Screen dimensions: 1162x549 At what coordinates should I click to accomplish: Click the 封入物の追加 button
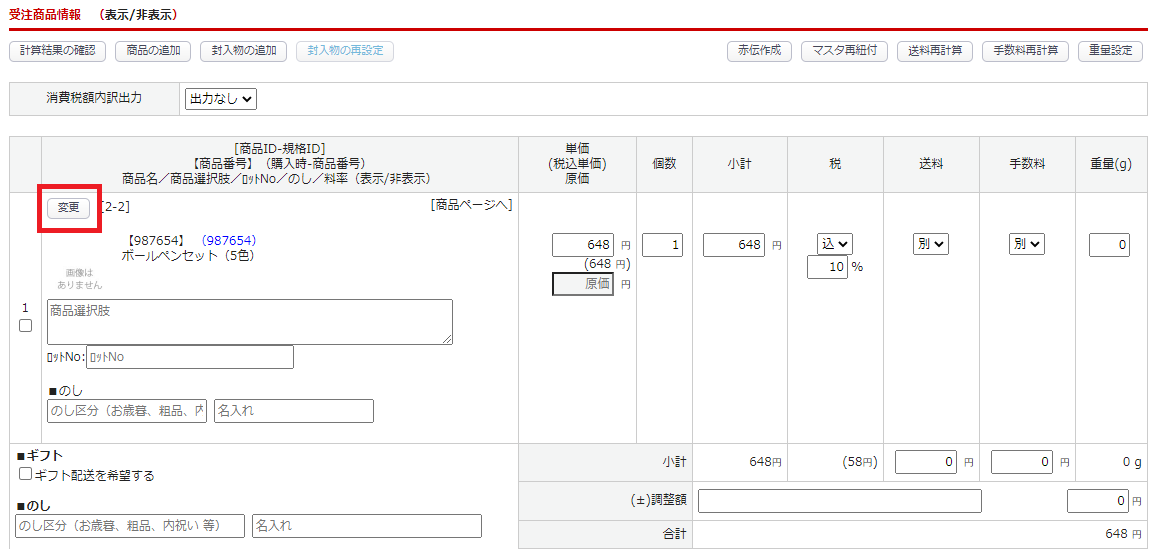[243, 51]
